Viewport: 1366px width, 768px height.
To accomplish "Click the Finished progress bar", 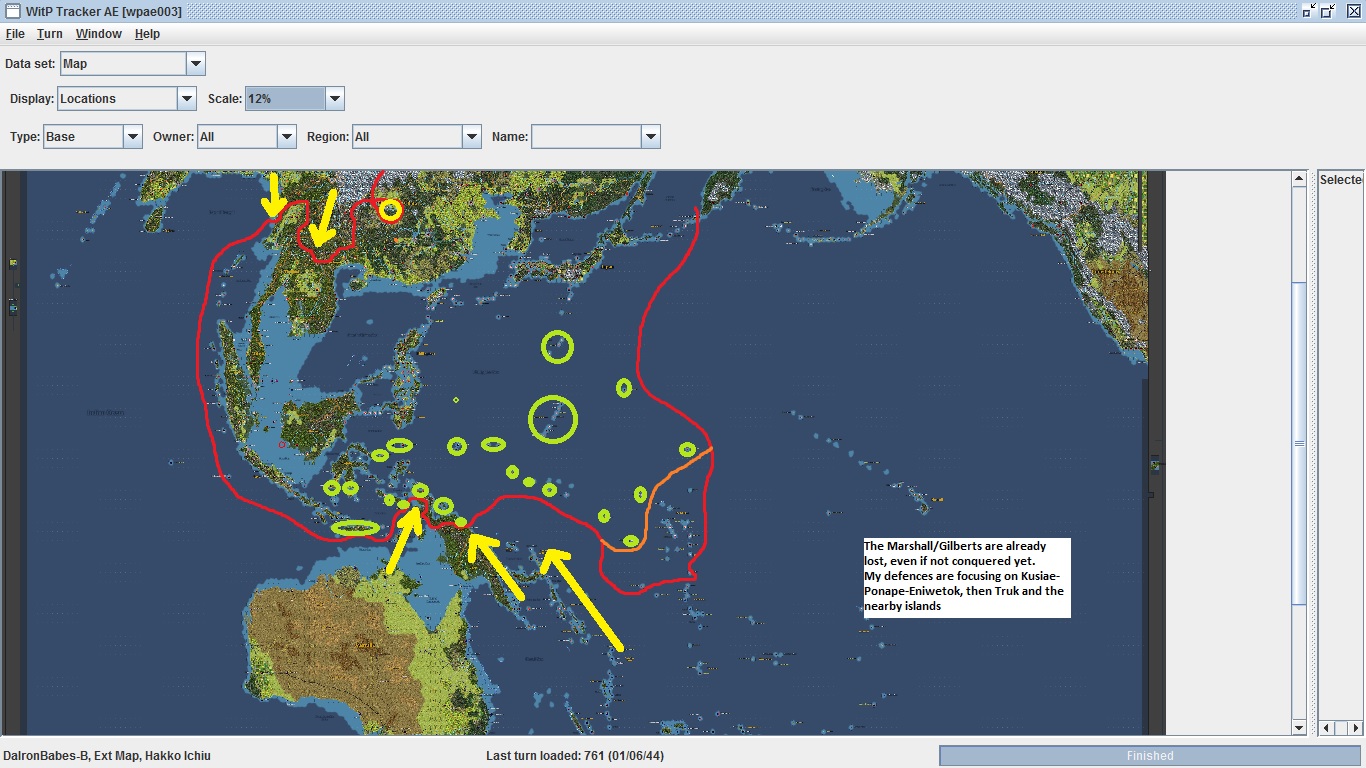I will coord(1150,756).
